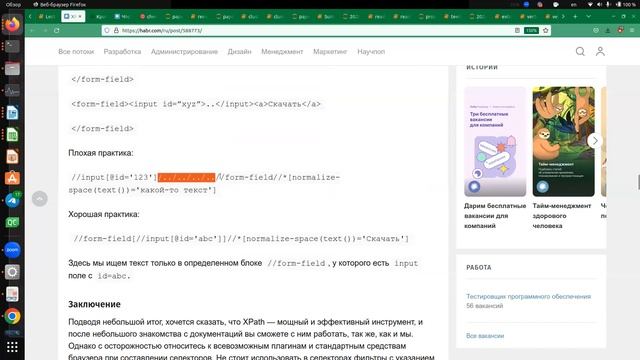Viewport: 640px width, 360px height.
Task: Open the Дизайн section
Action: [x=239, y=51]
